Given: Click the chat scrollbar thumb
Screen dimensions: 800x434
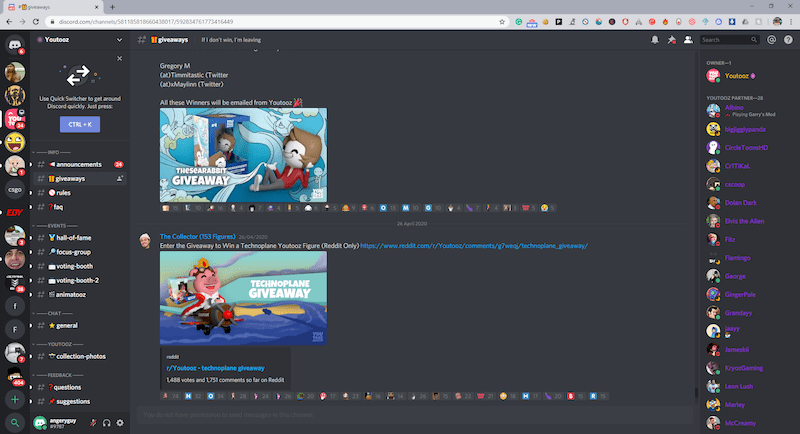Looking at the screenshot, I should click(x=696, y=393).
